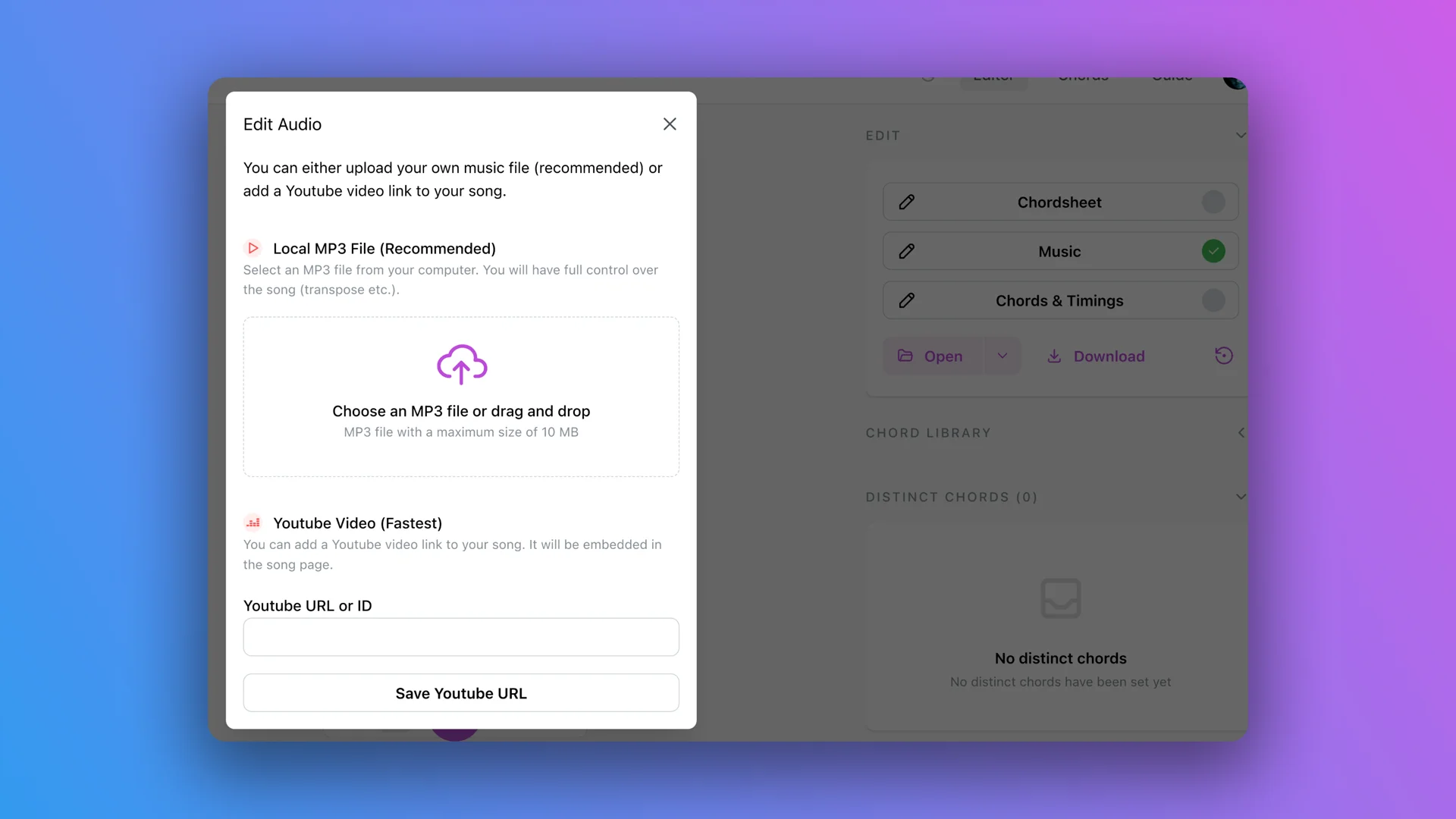The height and width of the screenshot is (819, 1456).
Task: Click 'No distinct chords have been set yet'
Action: point(1061,682)
